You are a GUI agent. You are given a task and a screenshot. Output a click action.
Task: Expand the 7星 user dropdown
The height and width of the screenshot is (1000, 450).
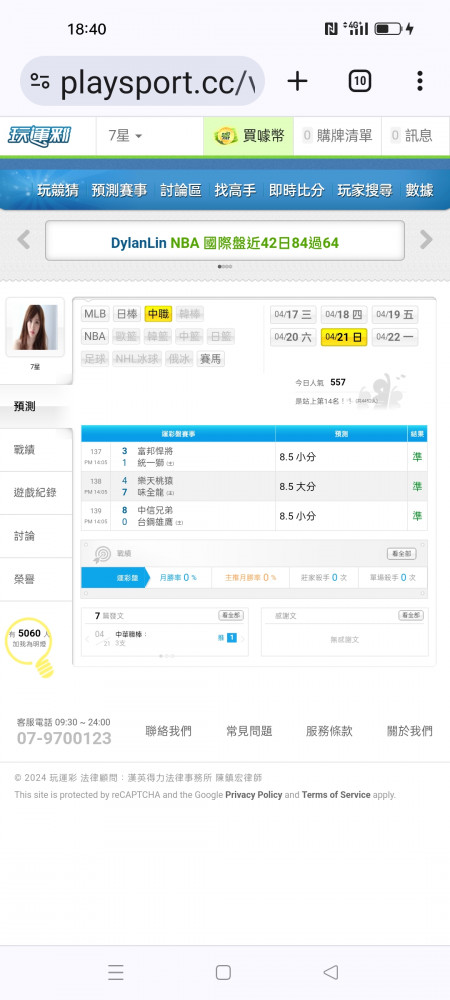tap(126, 136)
